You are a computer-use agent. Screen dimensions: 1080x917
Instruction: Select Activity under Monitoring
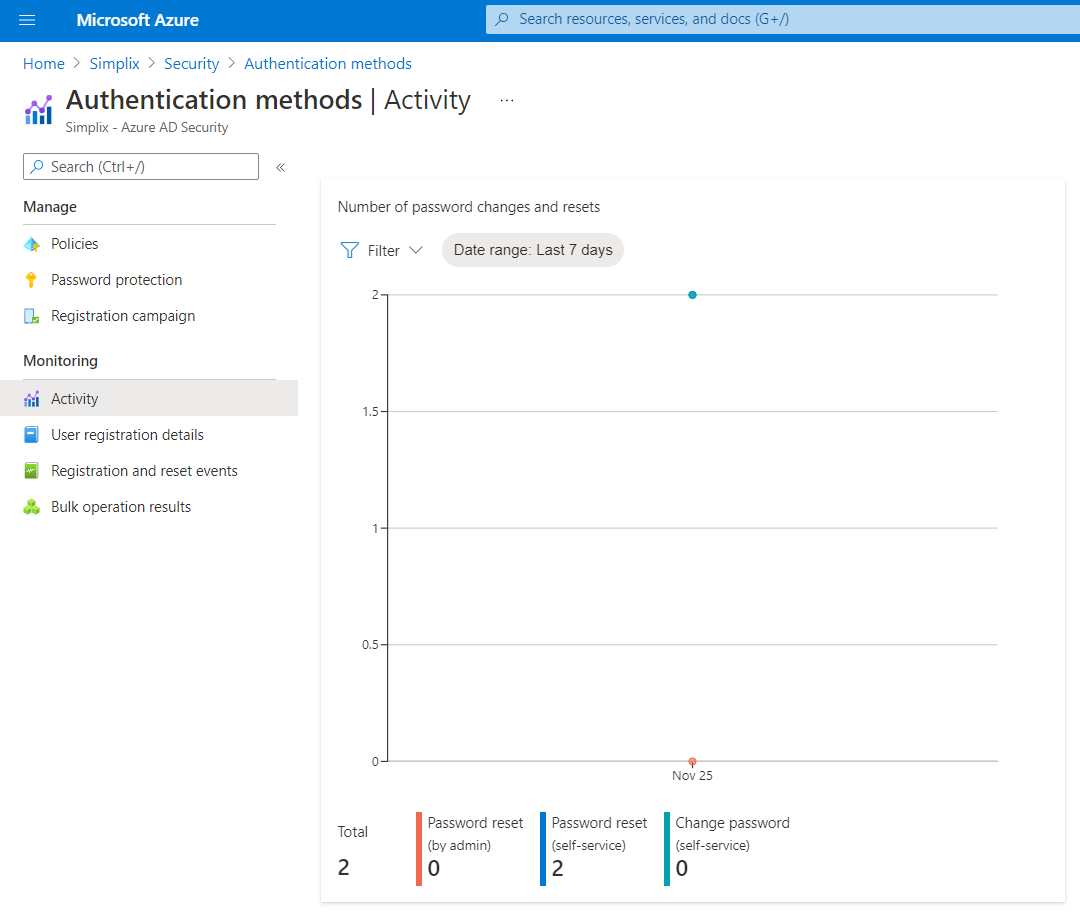[x=149, y=398]
